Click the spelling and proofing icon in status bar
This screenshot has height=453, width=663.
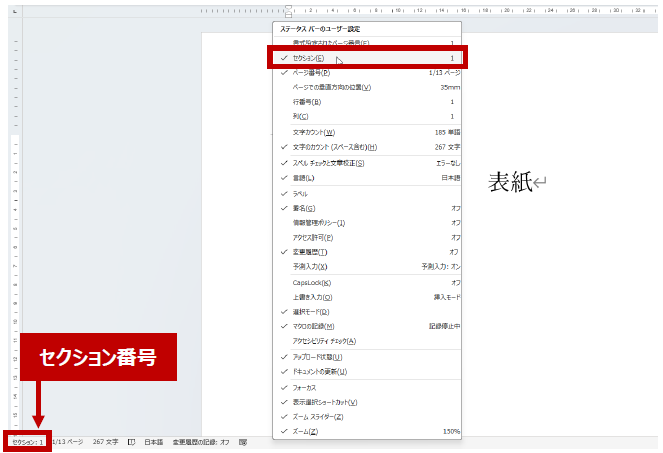131,441
